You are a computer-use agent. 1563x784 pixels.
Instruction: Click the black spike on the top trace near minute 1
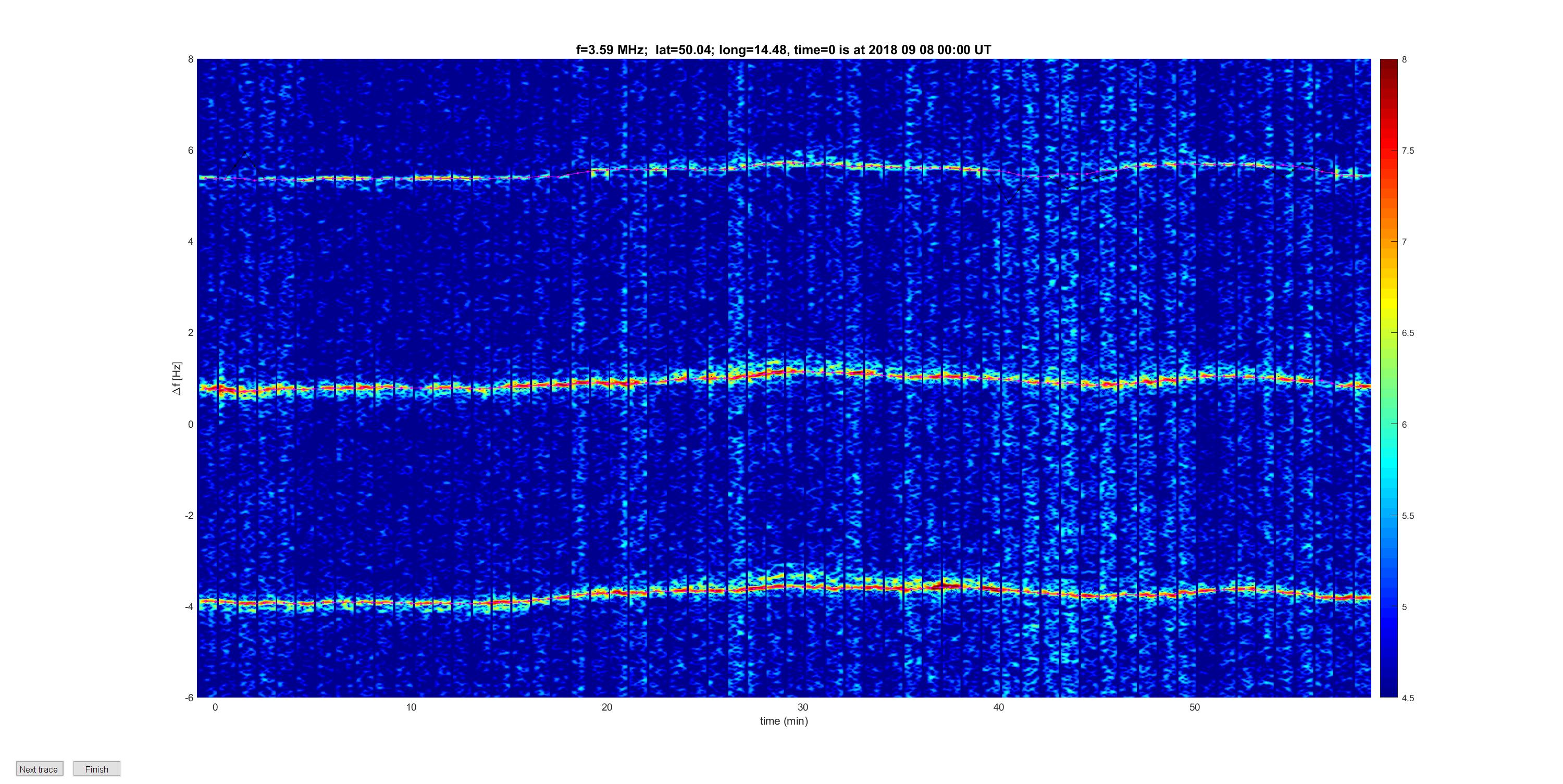click(x=245, y=154)
